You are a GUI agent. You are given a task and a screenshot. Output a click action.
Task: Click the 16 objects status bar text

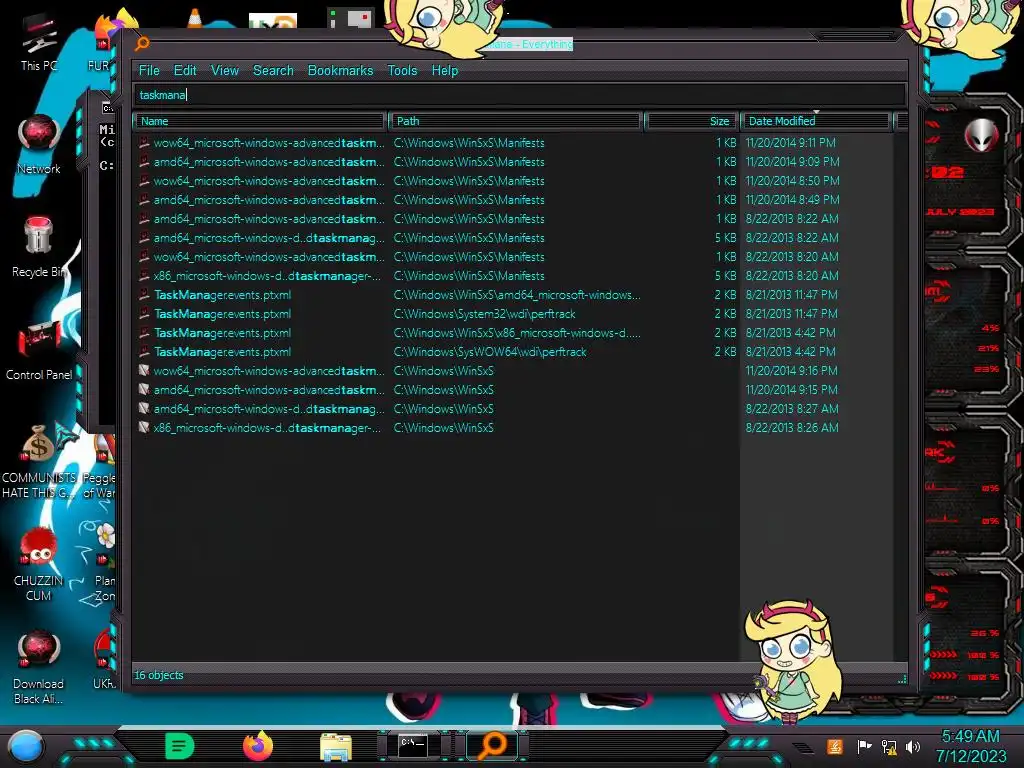[159, 675]
